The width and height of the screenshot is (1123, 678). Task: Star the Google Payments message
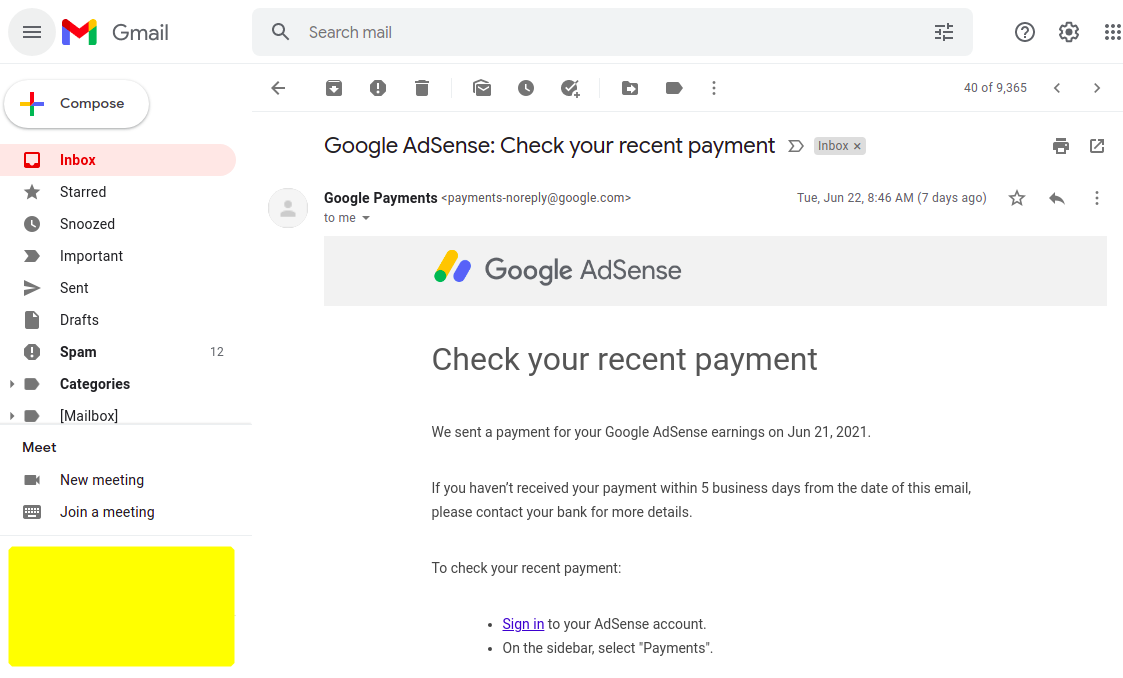pos(1016,198)
